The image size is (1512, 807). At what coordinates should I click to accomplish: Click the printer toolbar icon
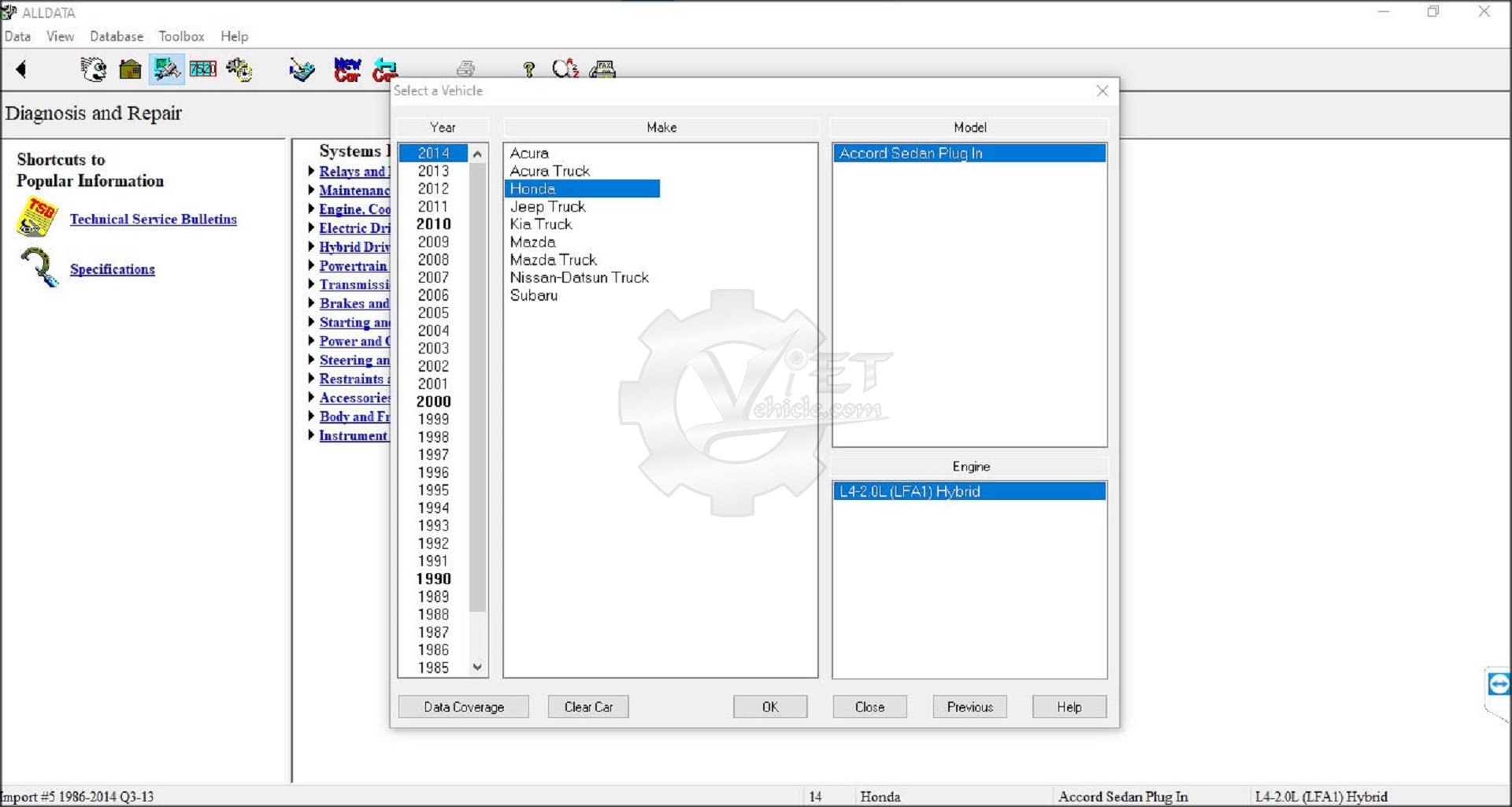click(x=465, y=69)
